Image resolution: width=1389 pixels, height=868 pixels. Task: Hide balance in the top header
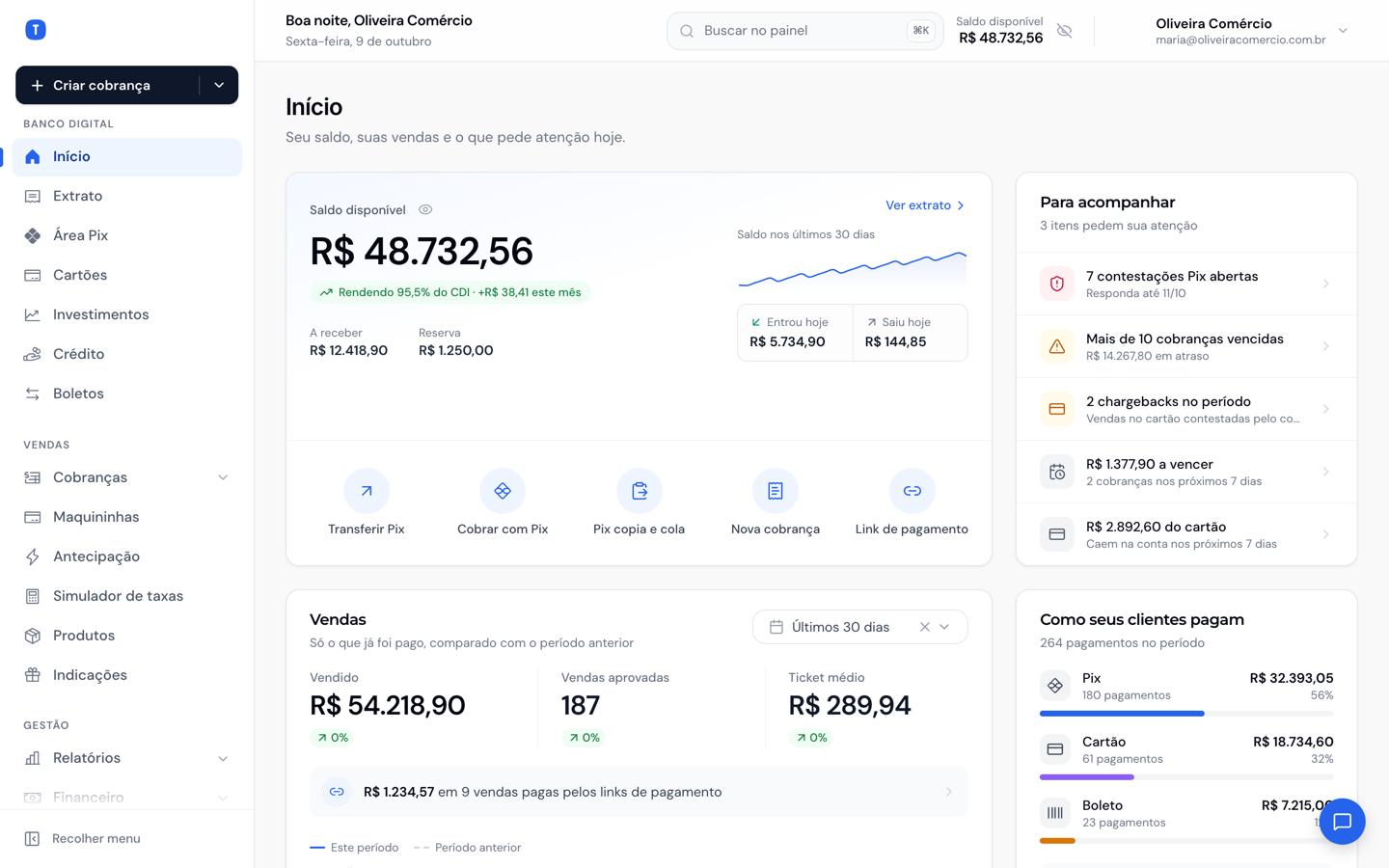(x=1065, y=31)
